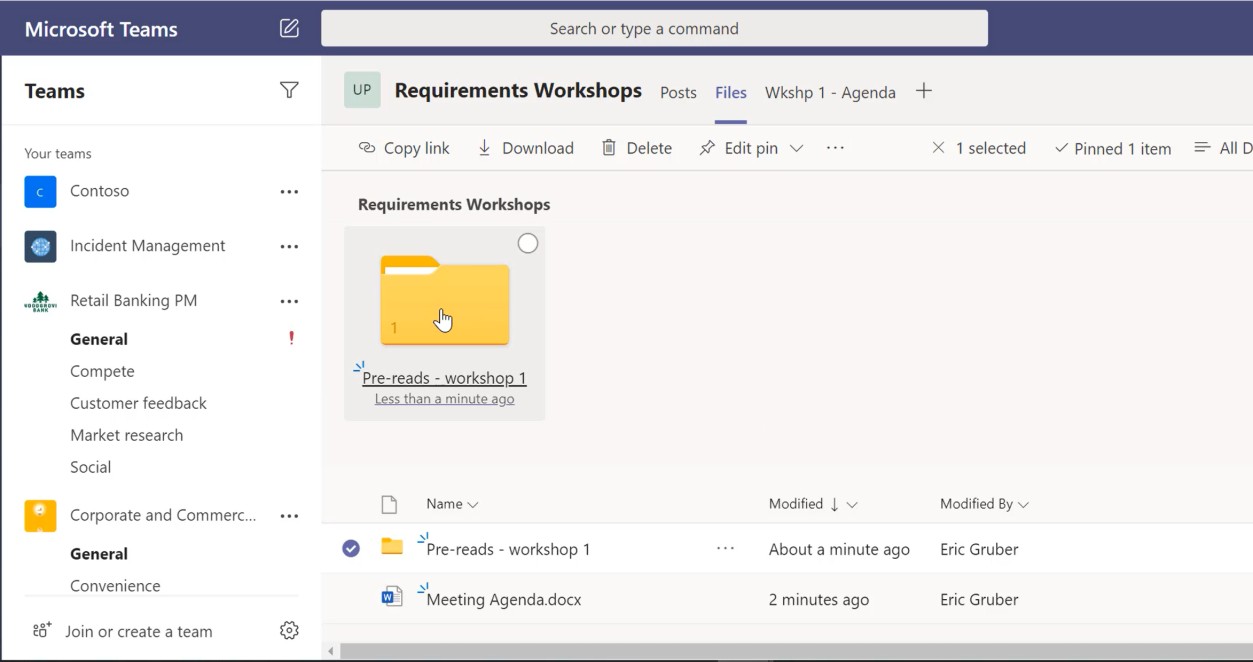Viewport: 1253px width, 662px height.
Task: Open more options for Incident Management team
Action: tap(289, 246)
